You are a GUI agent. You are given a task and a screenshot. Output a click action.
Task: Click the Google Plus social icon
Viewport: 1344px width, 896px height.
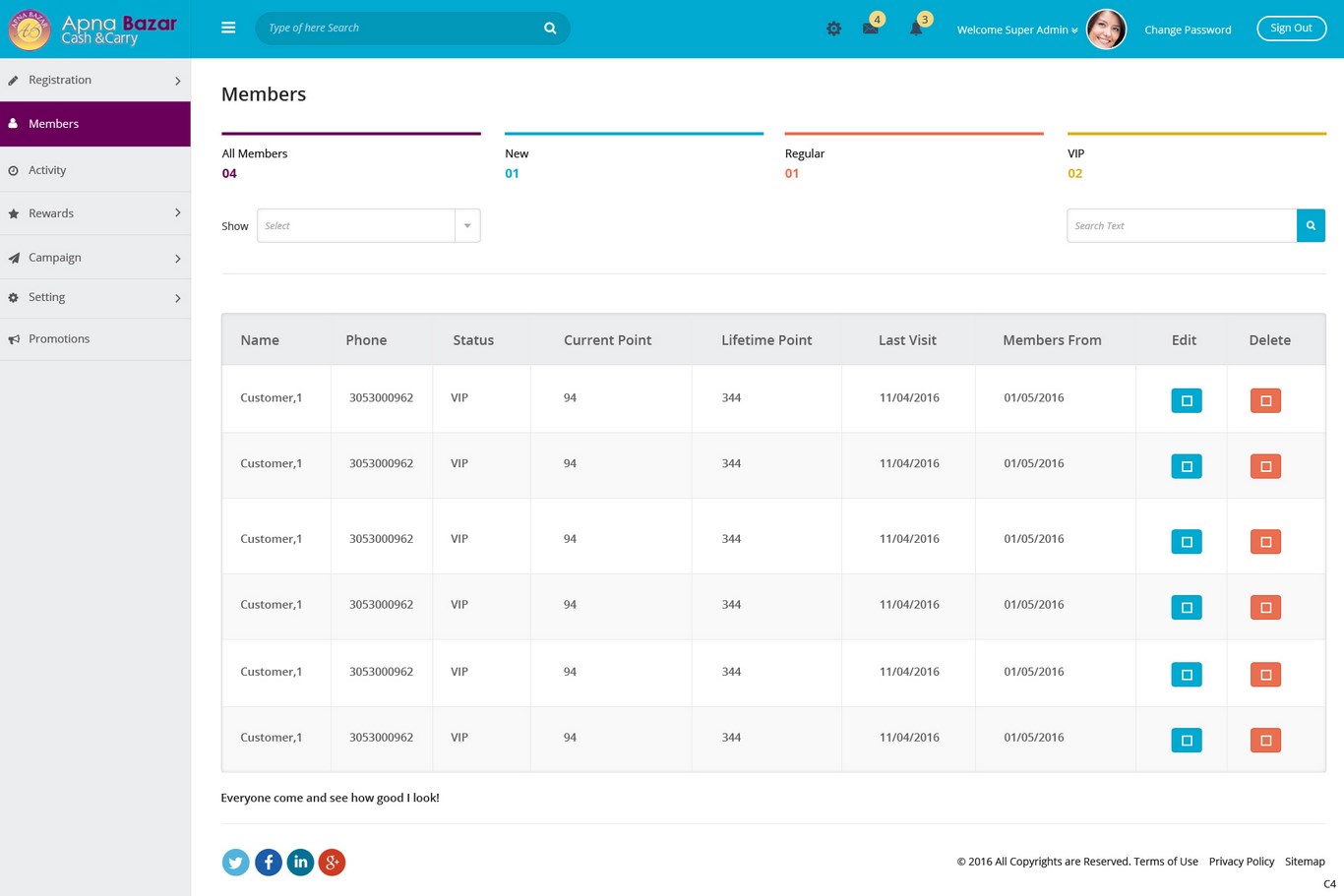tap(333, 863)
